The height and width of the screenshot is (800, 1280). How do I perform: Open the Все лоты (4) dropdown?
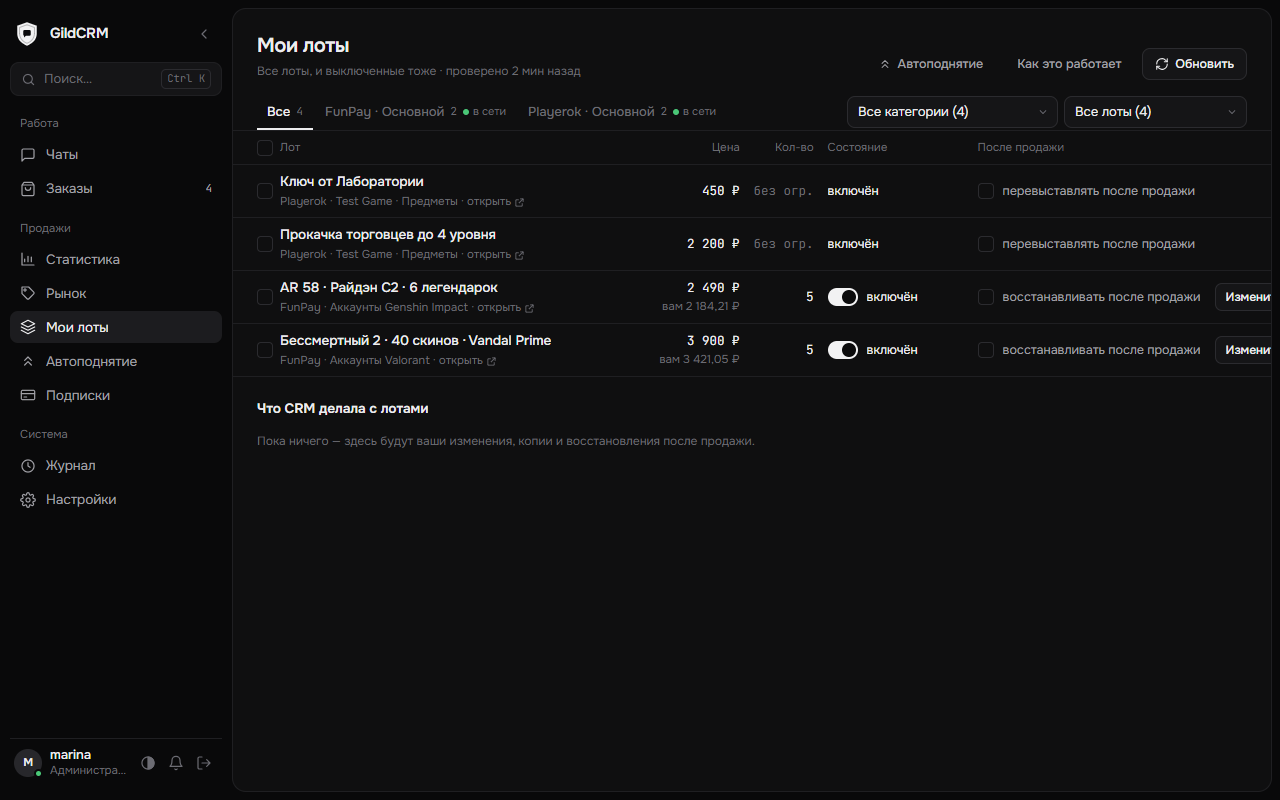click(1155, 112)
